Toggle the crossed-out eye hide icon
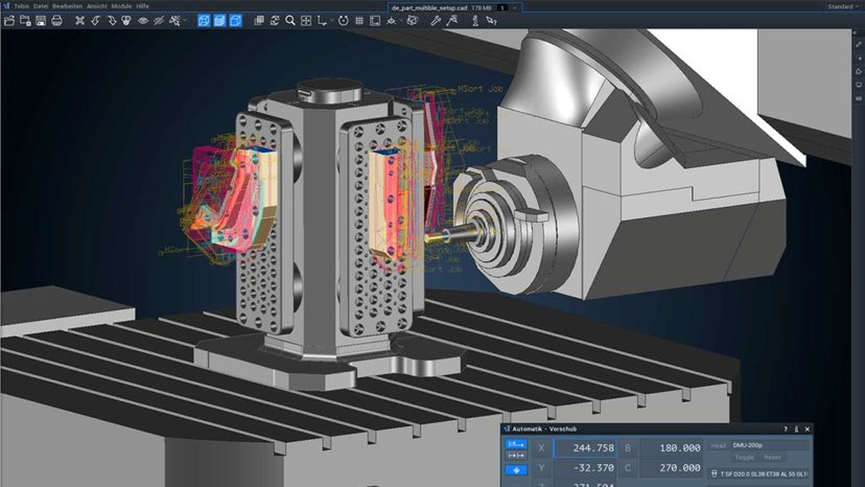 coord(159,21)
